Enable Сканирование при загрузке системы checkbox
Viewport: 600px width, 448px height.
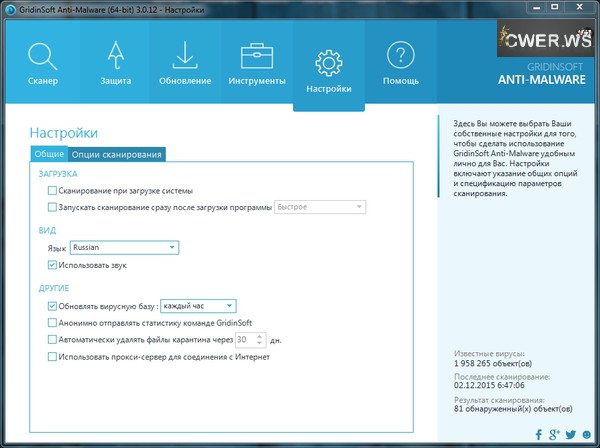pos(53,190)
